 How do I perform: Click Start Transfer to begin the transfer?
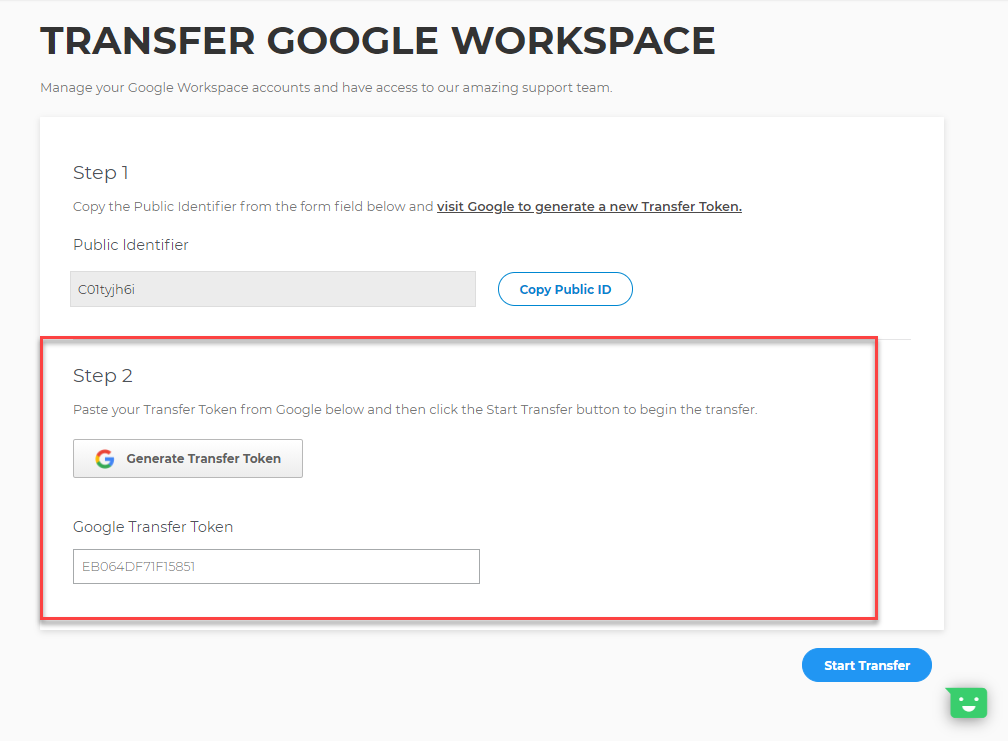coord(866,664)
